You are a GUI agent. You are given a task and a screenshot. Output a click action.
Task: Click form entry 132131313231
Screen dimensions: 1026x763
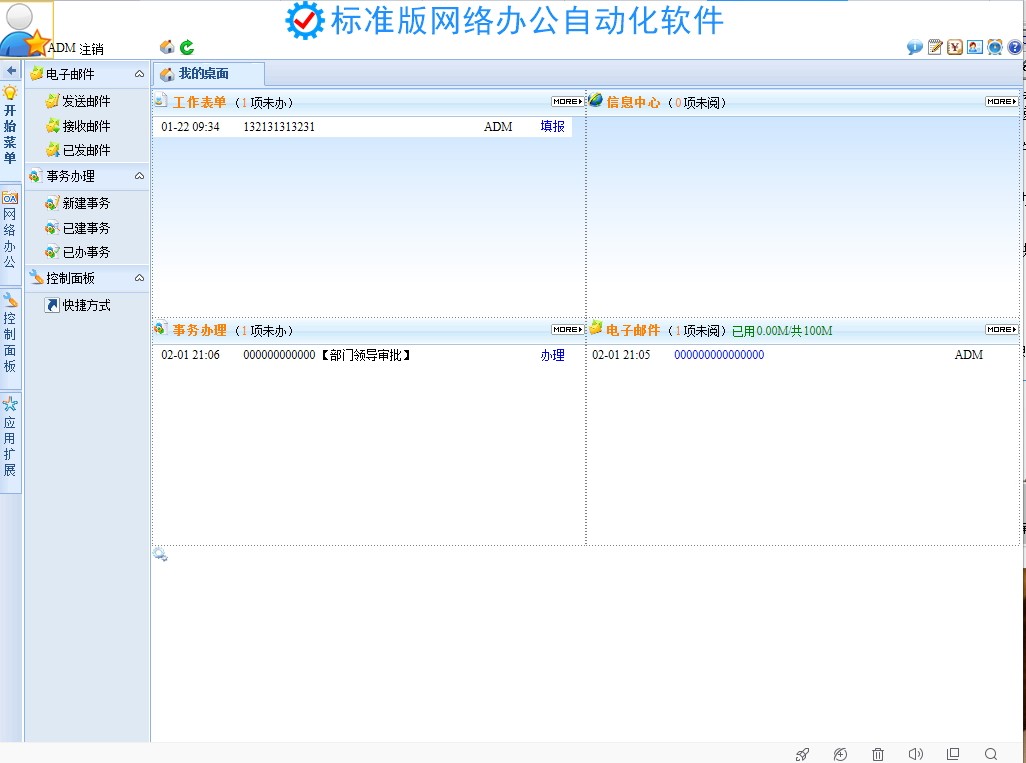[279, 127]
